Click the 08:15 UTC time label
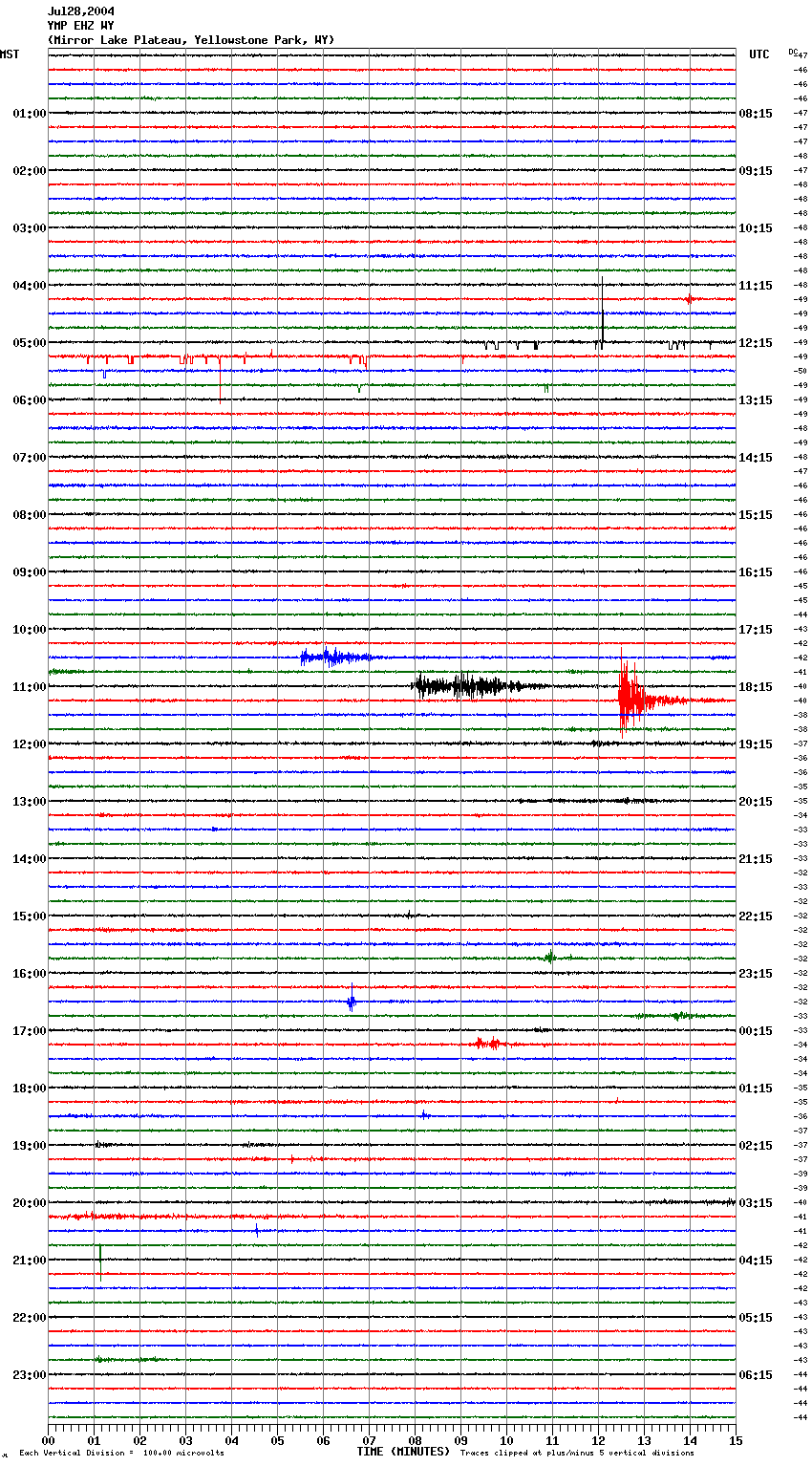This screenshot has height=1466, width=812. (x=756, y=114)
